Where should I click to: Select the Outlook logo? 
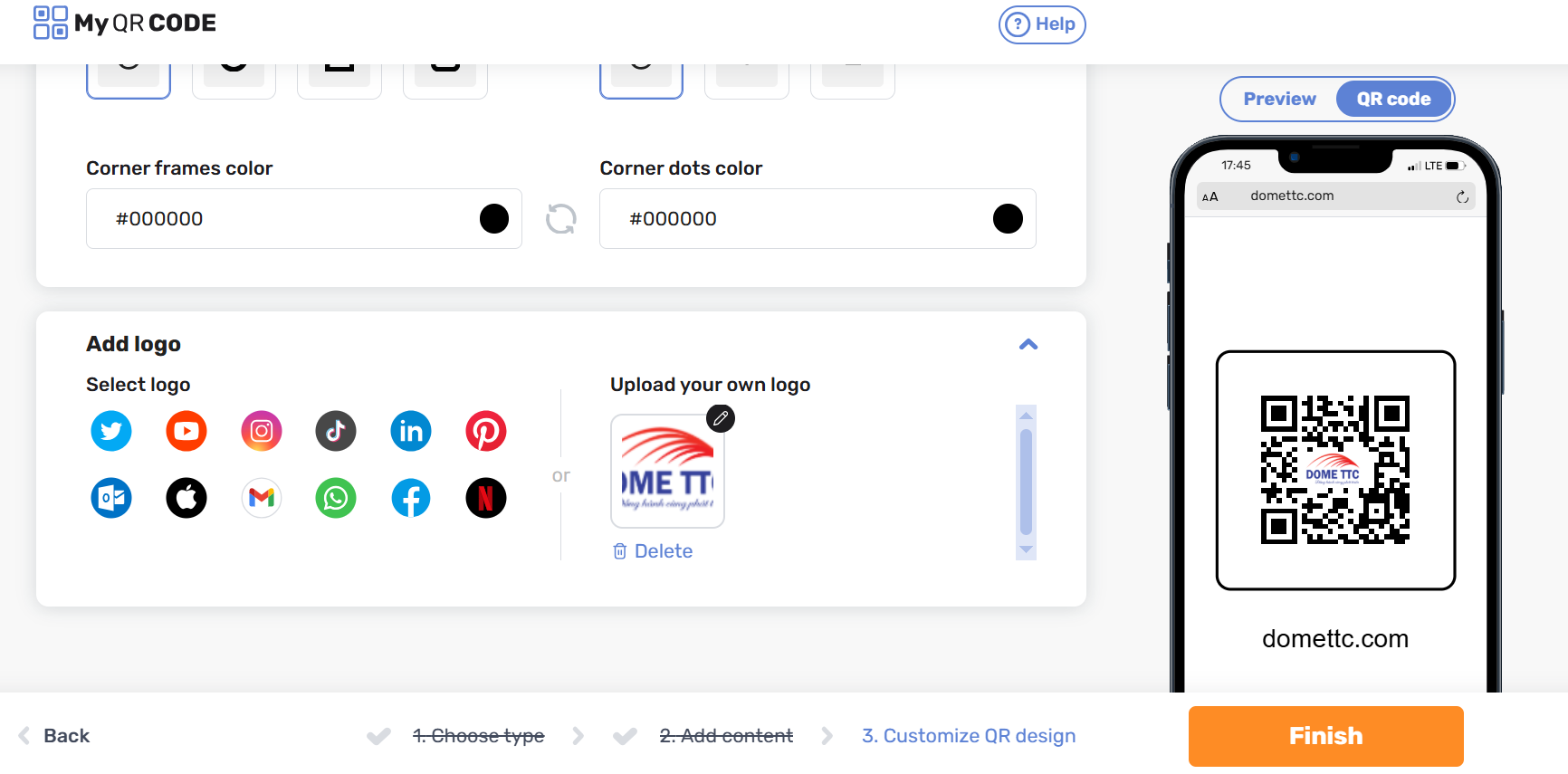pos(111,498)
